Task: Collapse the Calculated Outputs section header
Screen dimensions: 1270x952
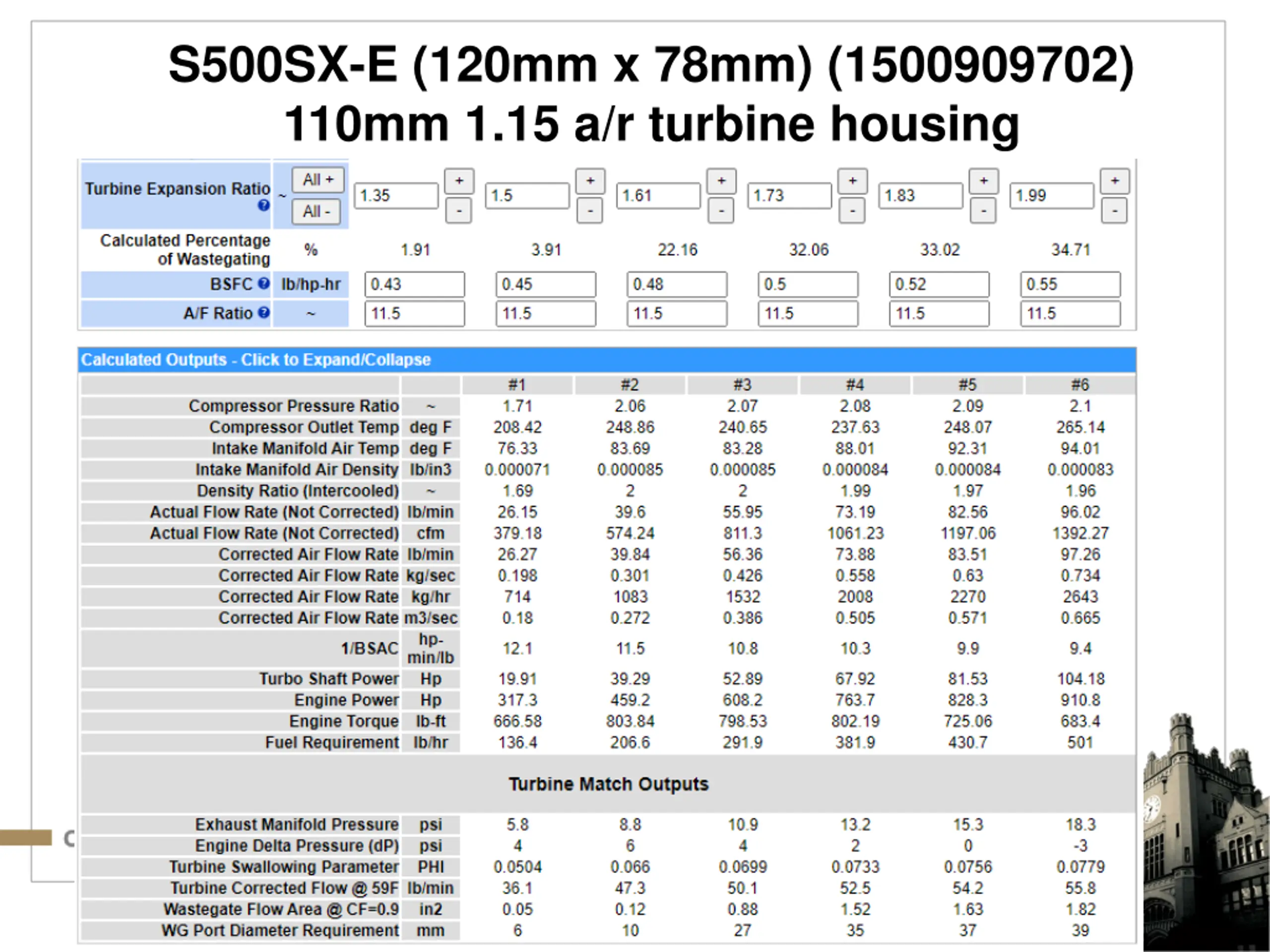Action: click(x=607, y=360)
